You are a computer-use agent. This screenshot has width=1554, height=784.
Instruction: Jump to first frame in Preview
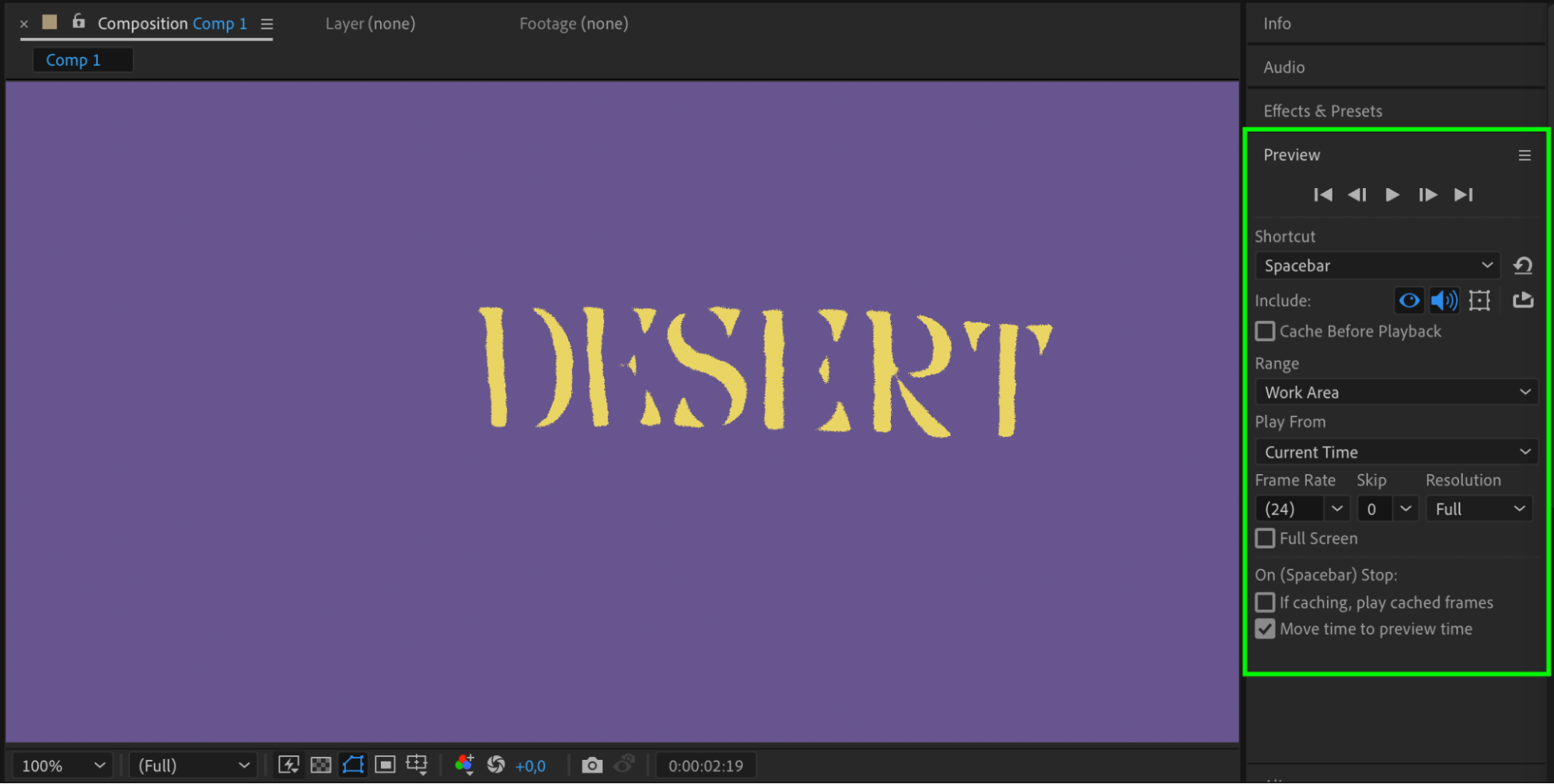pyautogui.click(x=1323, y=195)
